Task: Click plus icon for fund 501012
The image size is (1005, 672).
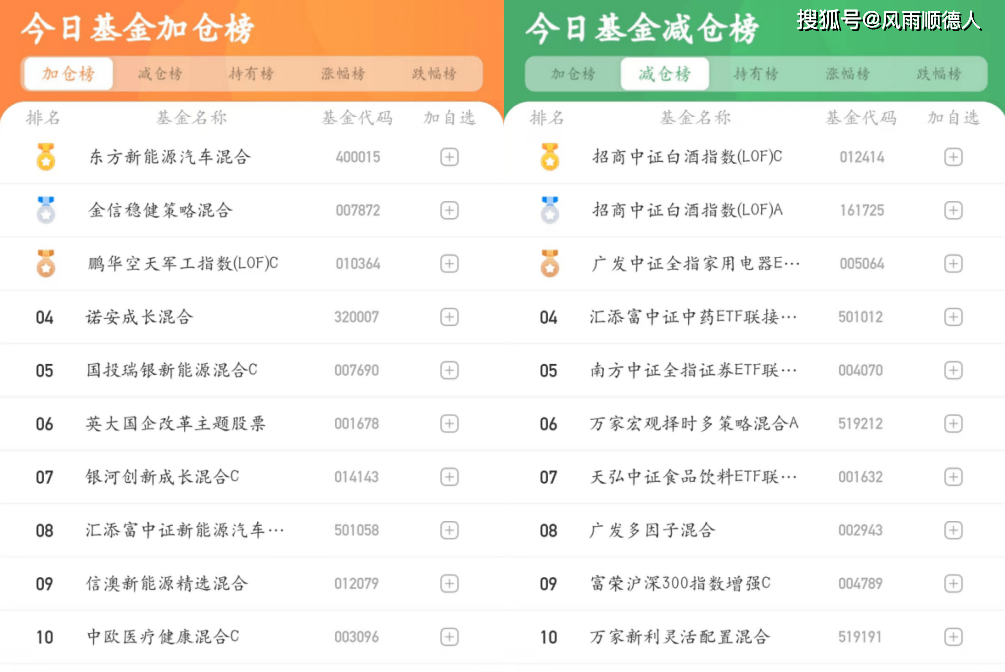Action: [x=953, y=317]
